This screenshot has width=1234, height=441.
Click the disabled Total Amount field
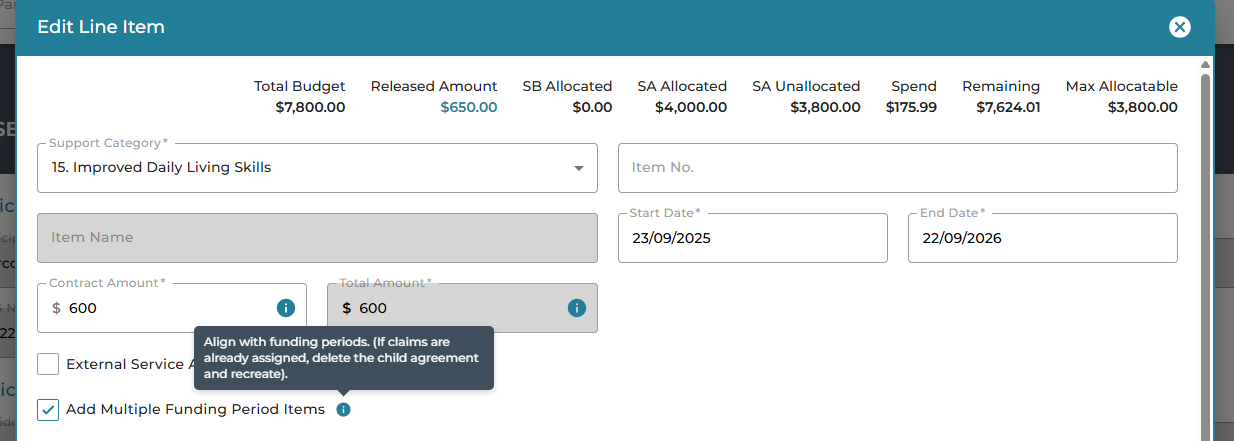point(450,308)
